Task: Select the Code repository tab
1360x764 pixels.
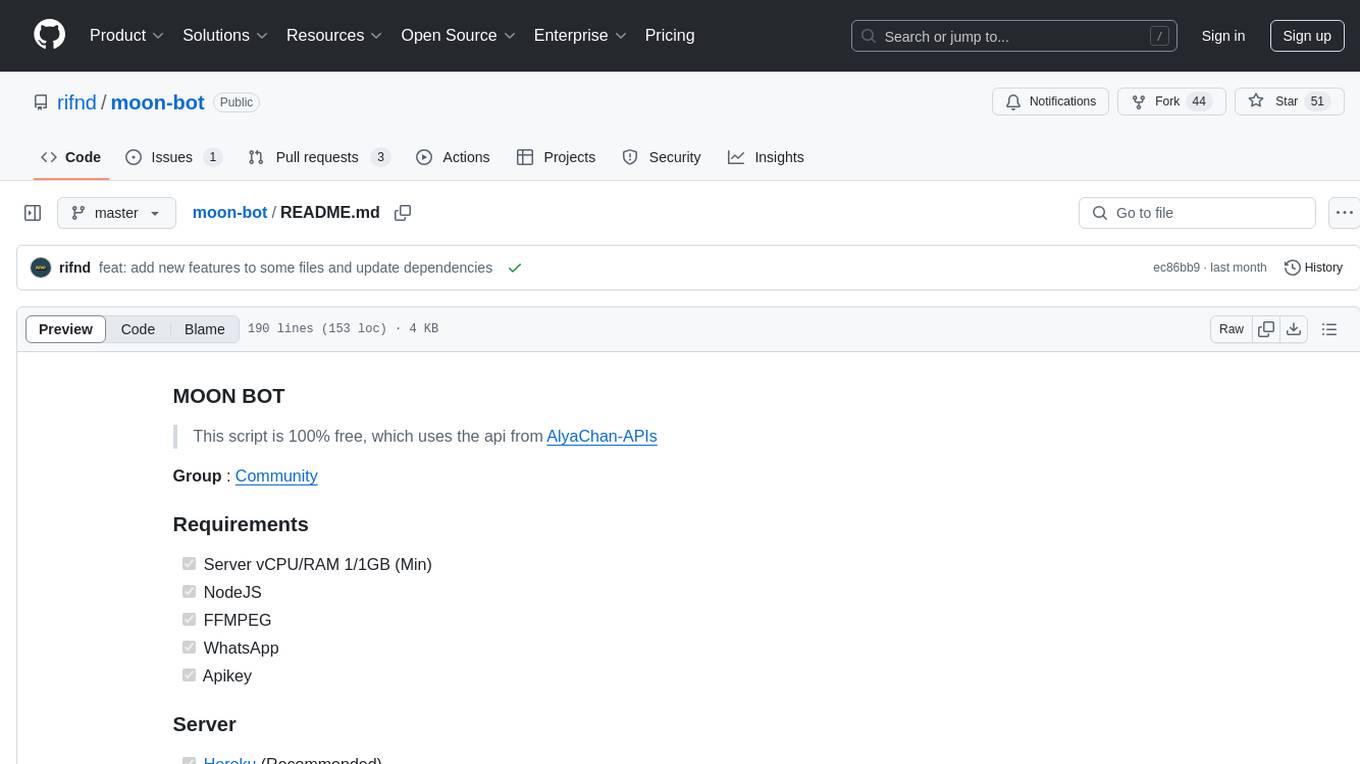Action: (71, 157)
